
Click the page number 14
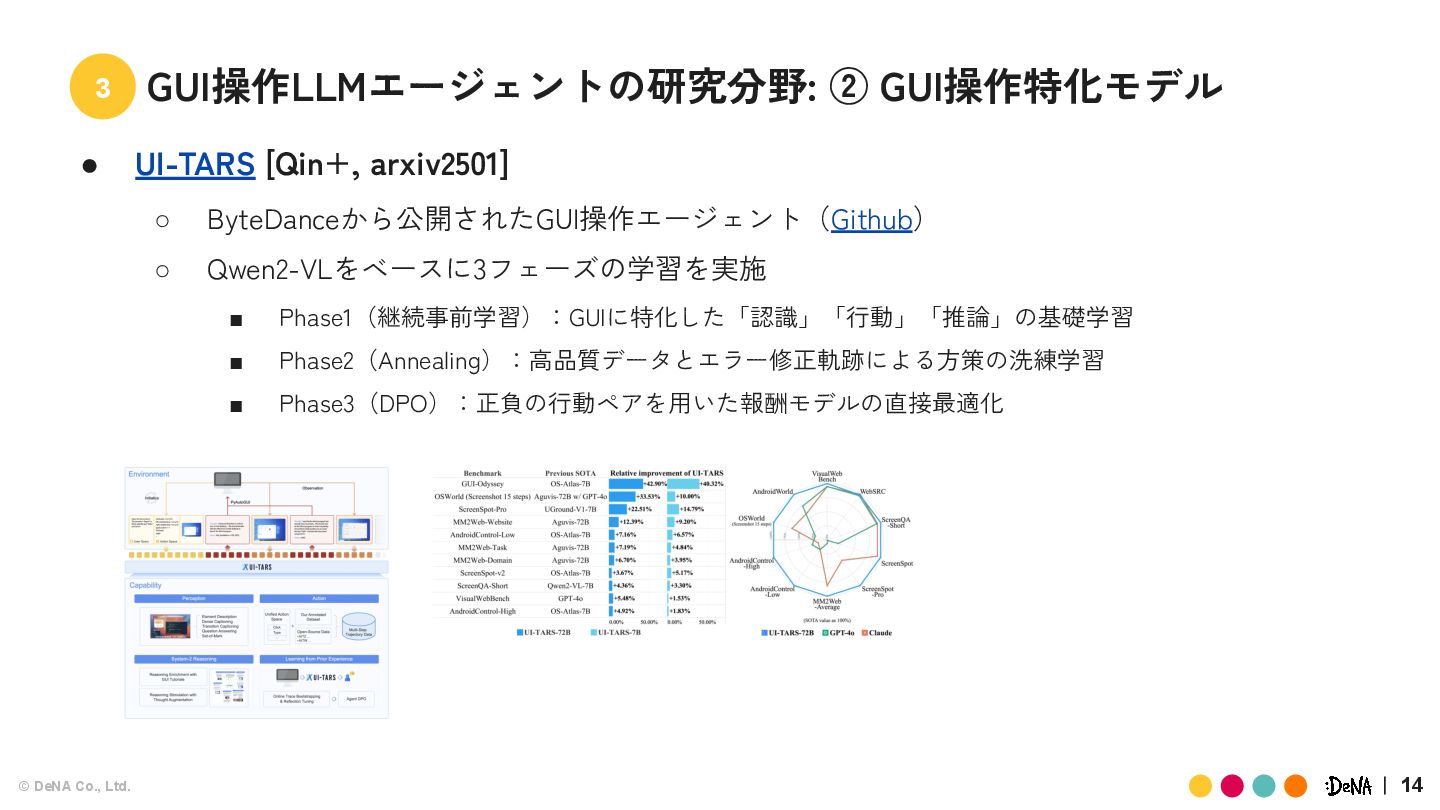pos(1411,785)
